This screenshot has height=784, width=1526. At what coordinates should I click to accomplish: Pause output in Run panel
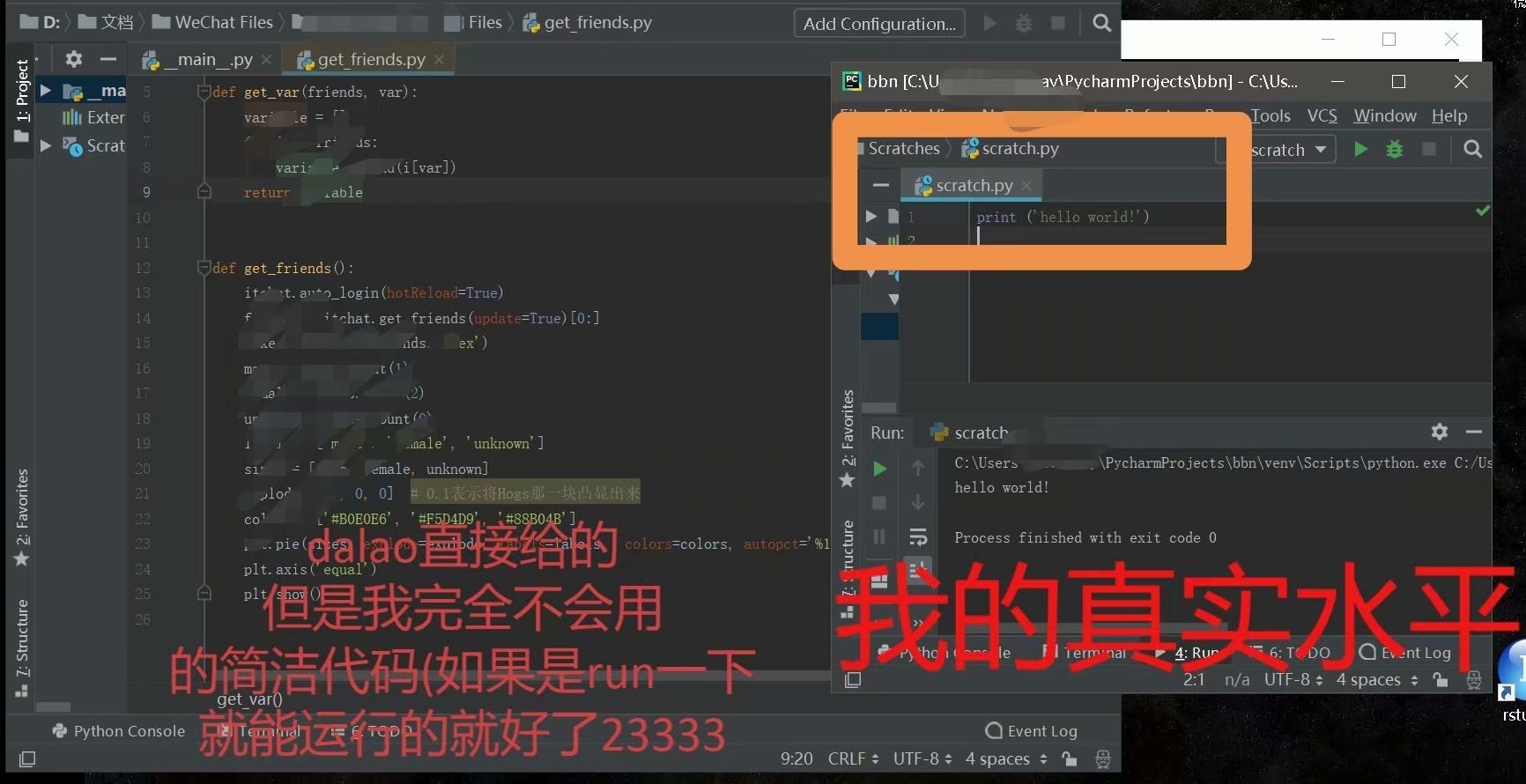pyautogui.click(x=878, y=536)
